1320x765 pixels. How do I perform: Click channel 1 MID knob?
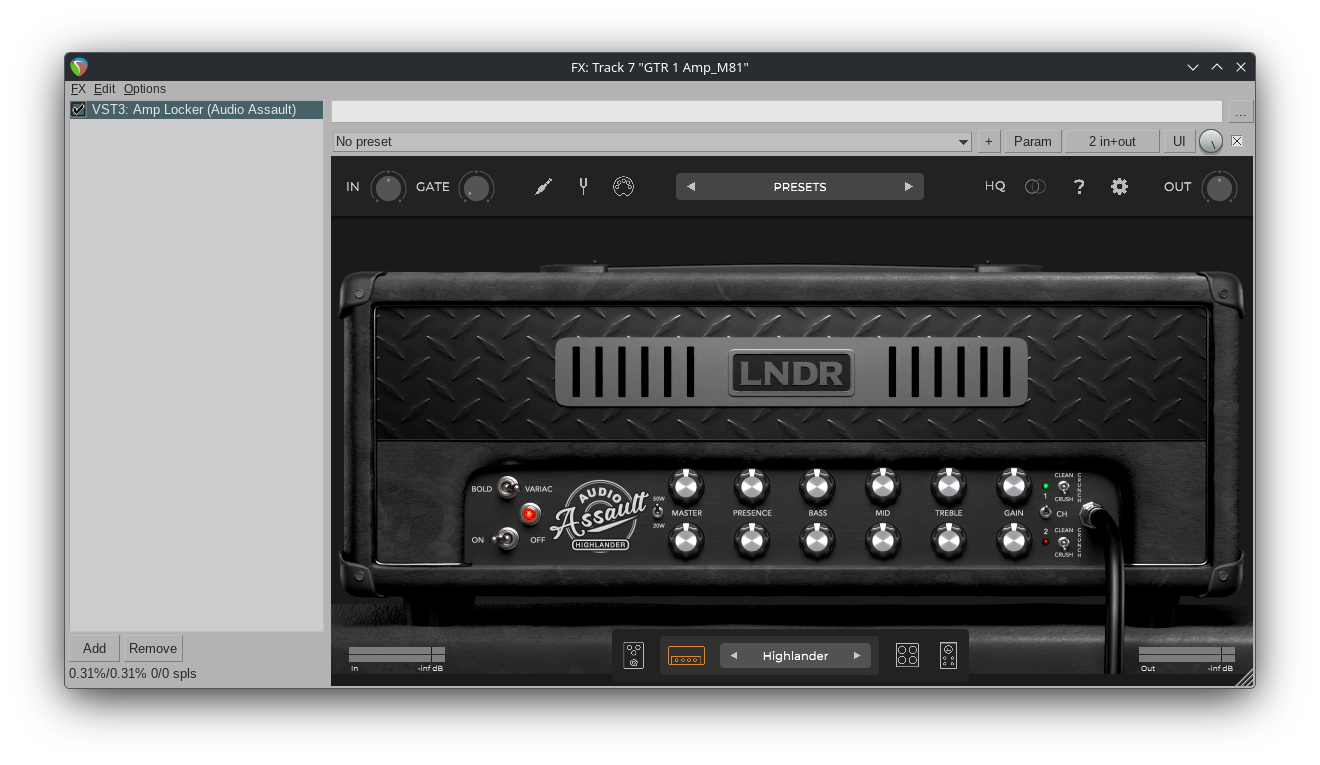pos(882,486)
